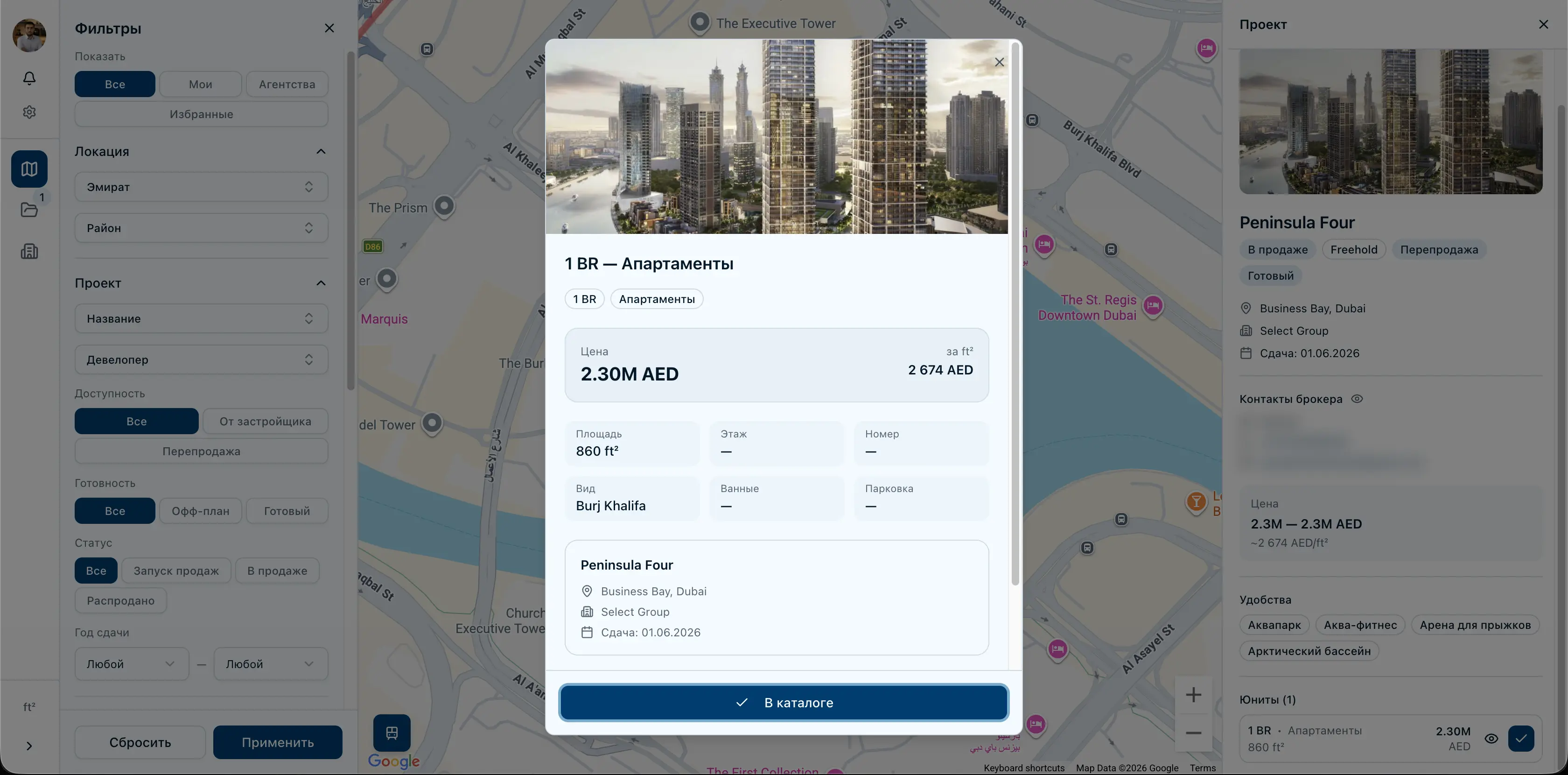
Task: Select the map view sidebar icon
Action: pyautogui.click(x=29, y=169)
